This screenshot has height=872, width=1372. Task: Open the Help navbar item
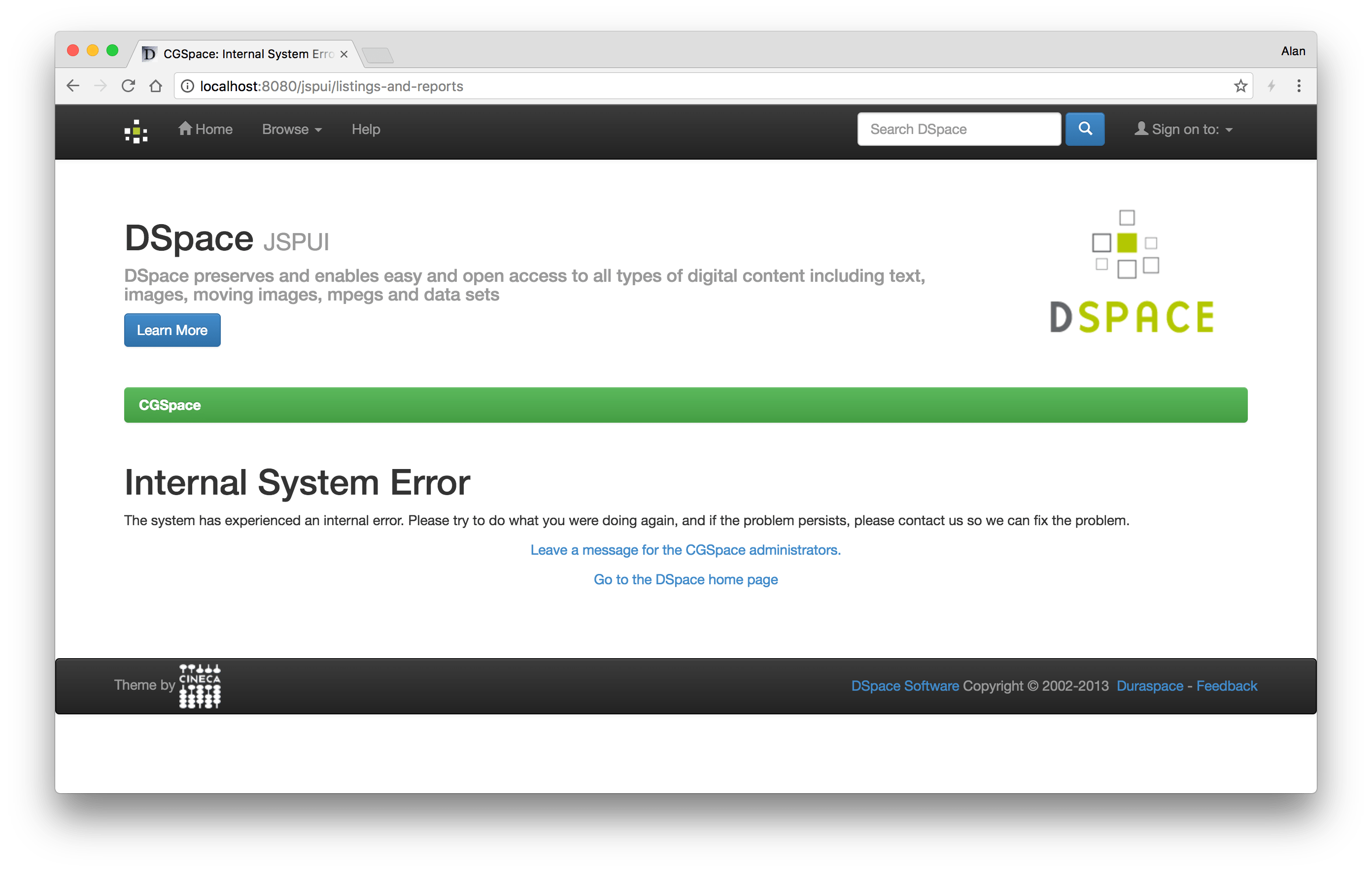366,129
